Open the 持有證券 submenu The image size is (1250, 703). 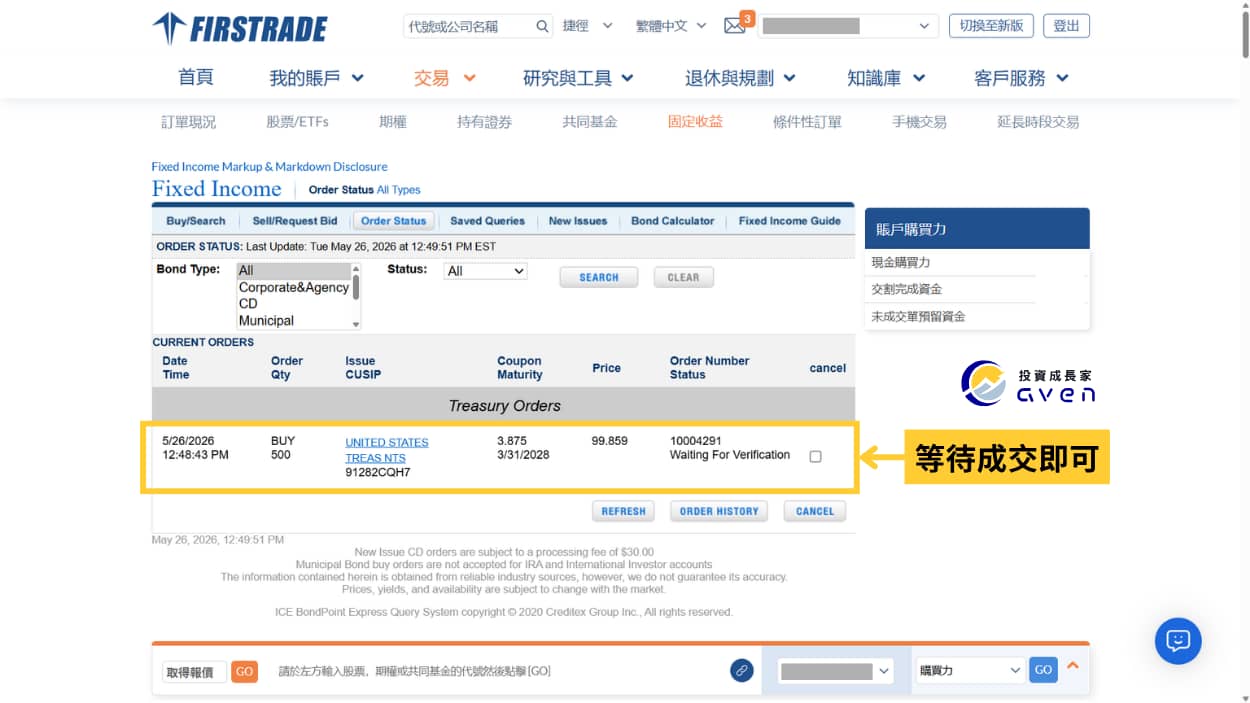[484, 122]
